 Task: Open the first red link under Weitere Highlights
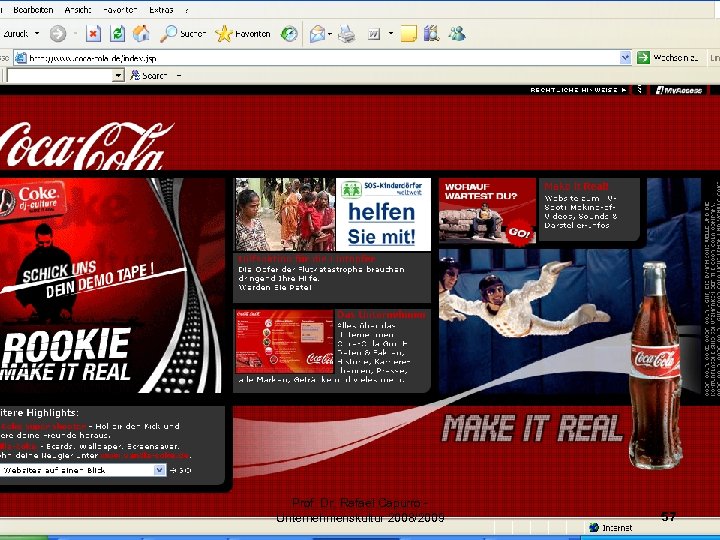(x=43, y=426)
